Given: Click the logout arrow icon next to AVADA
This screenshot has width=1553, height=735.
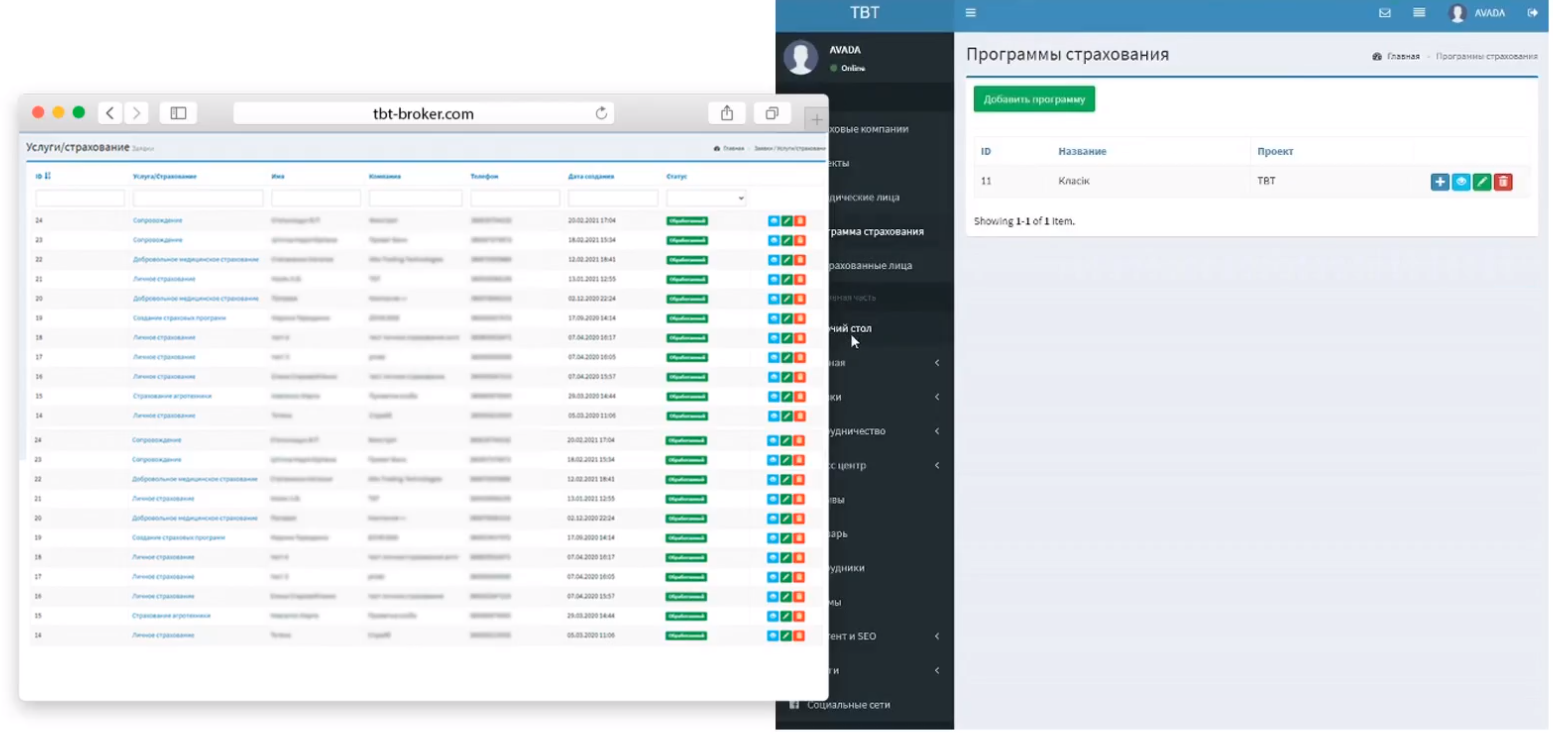Looking at the screenshot, I should [1533, 13].
